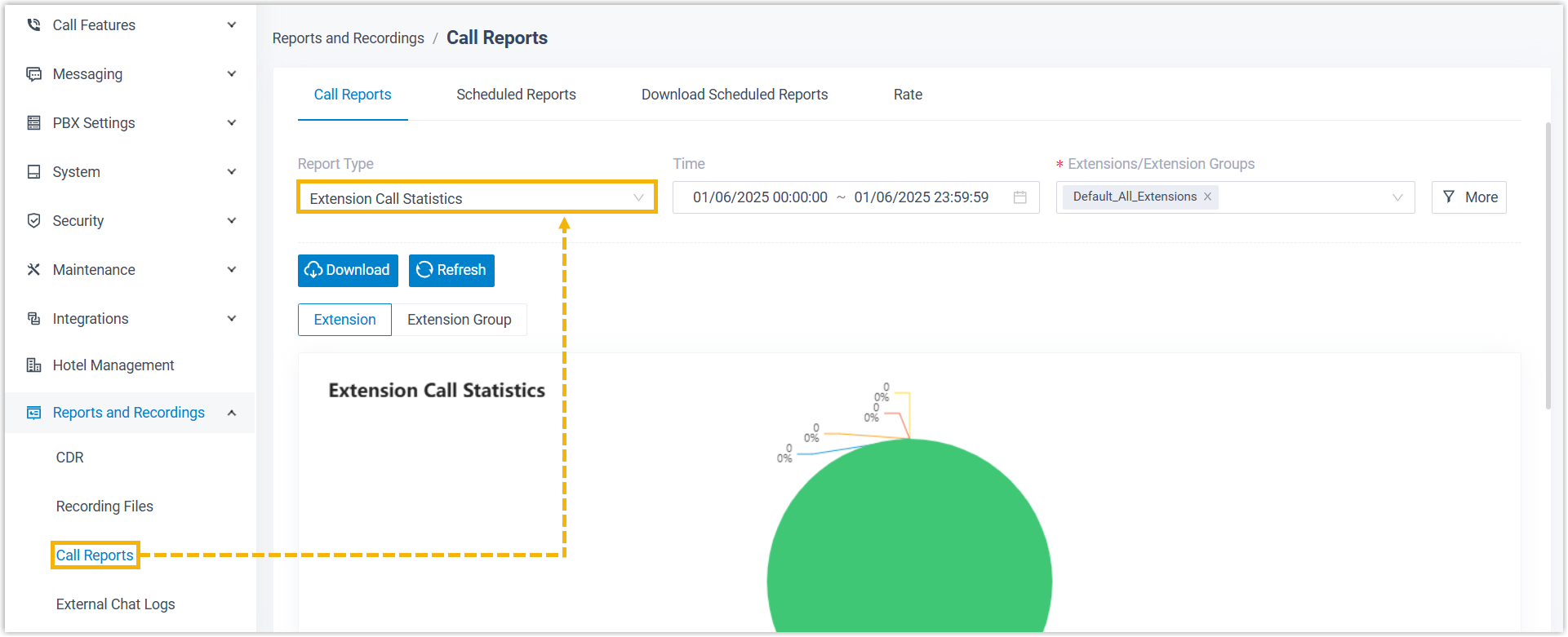Click the calendar icon in Time field

[x=1019, y=197]
